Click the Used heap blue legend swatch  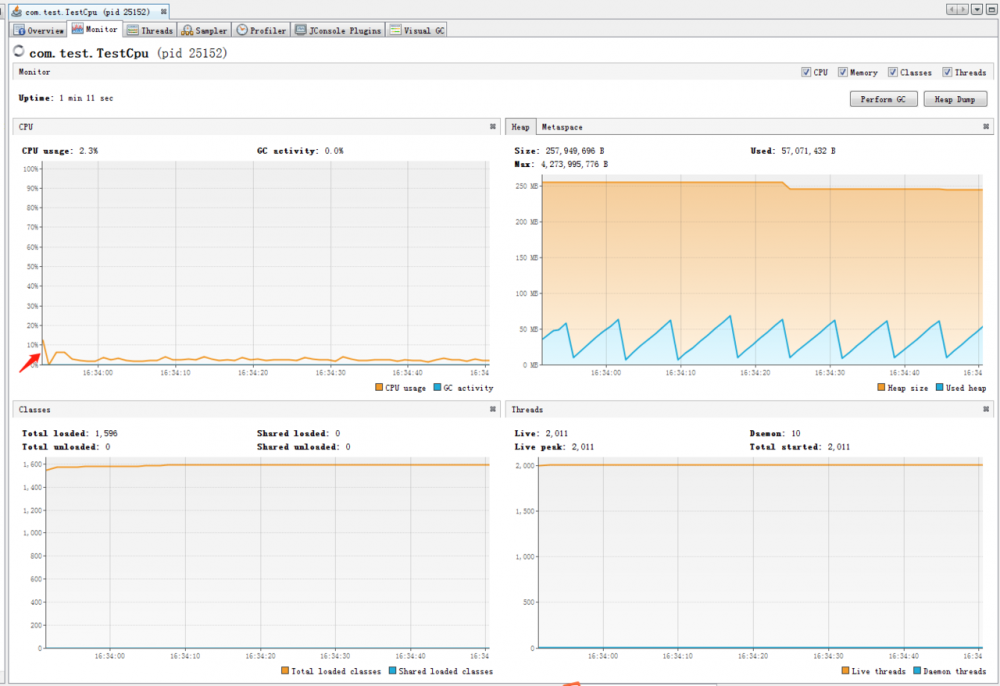[x=939, y=387]
